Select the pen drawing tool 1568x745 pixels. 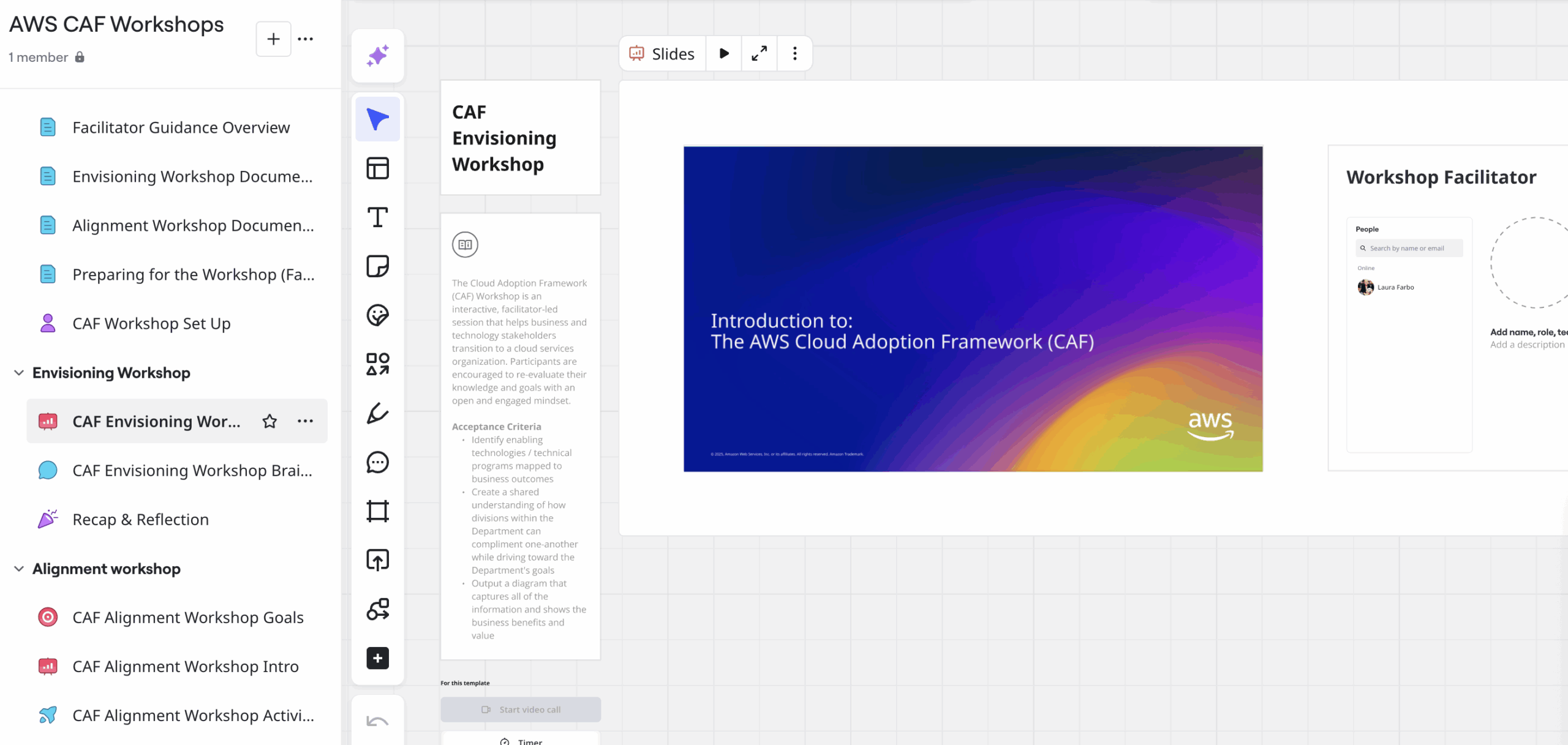pyautogui.click(x=377, y=413)
